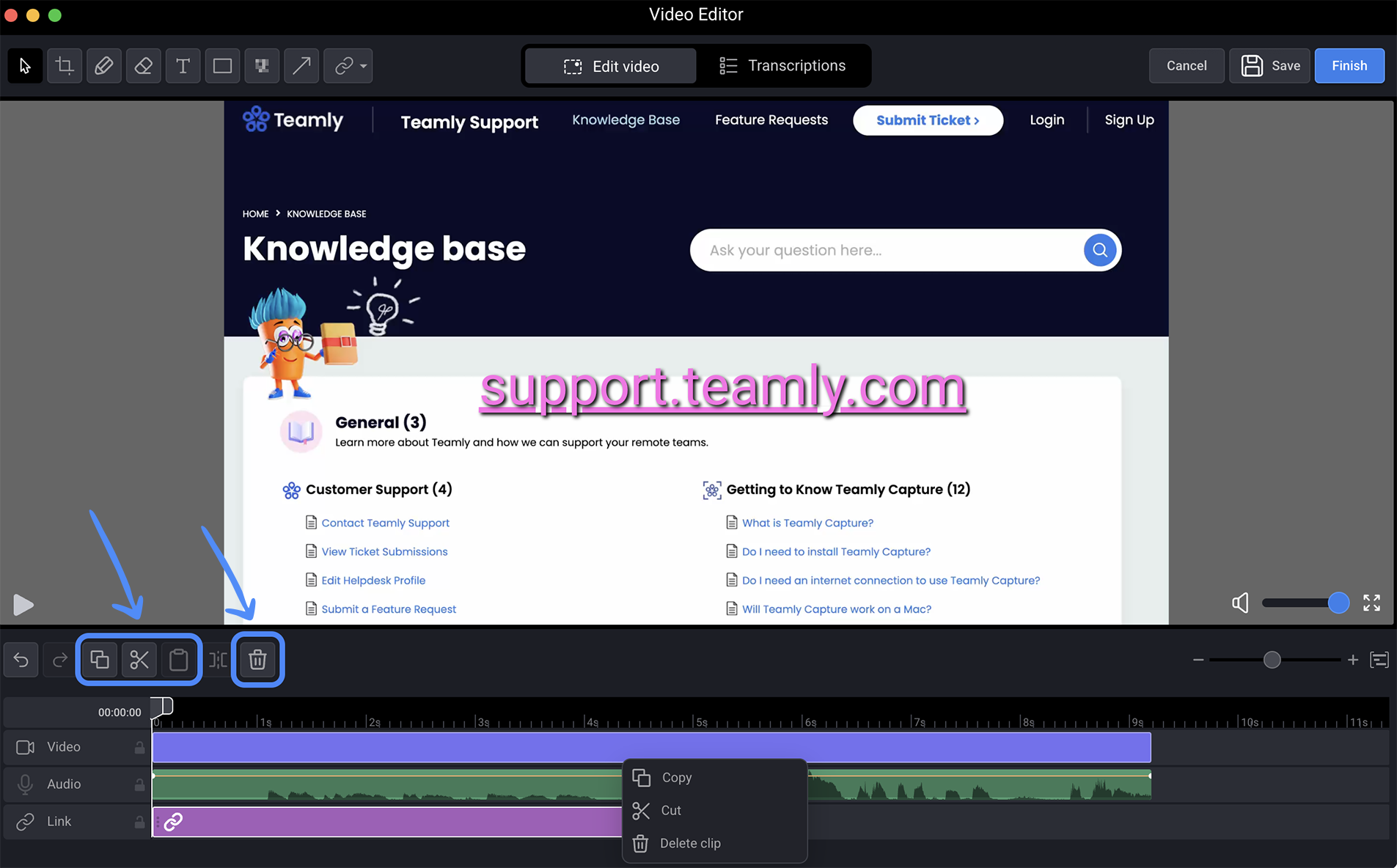1397x868 pixels.
Task: Select the Link track chain icon
Action: pos(26,822)
